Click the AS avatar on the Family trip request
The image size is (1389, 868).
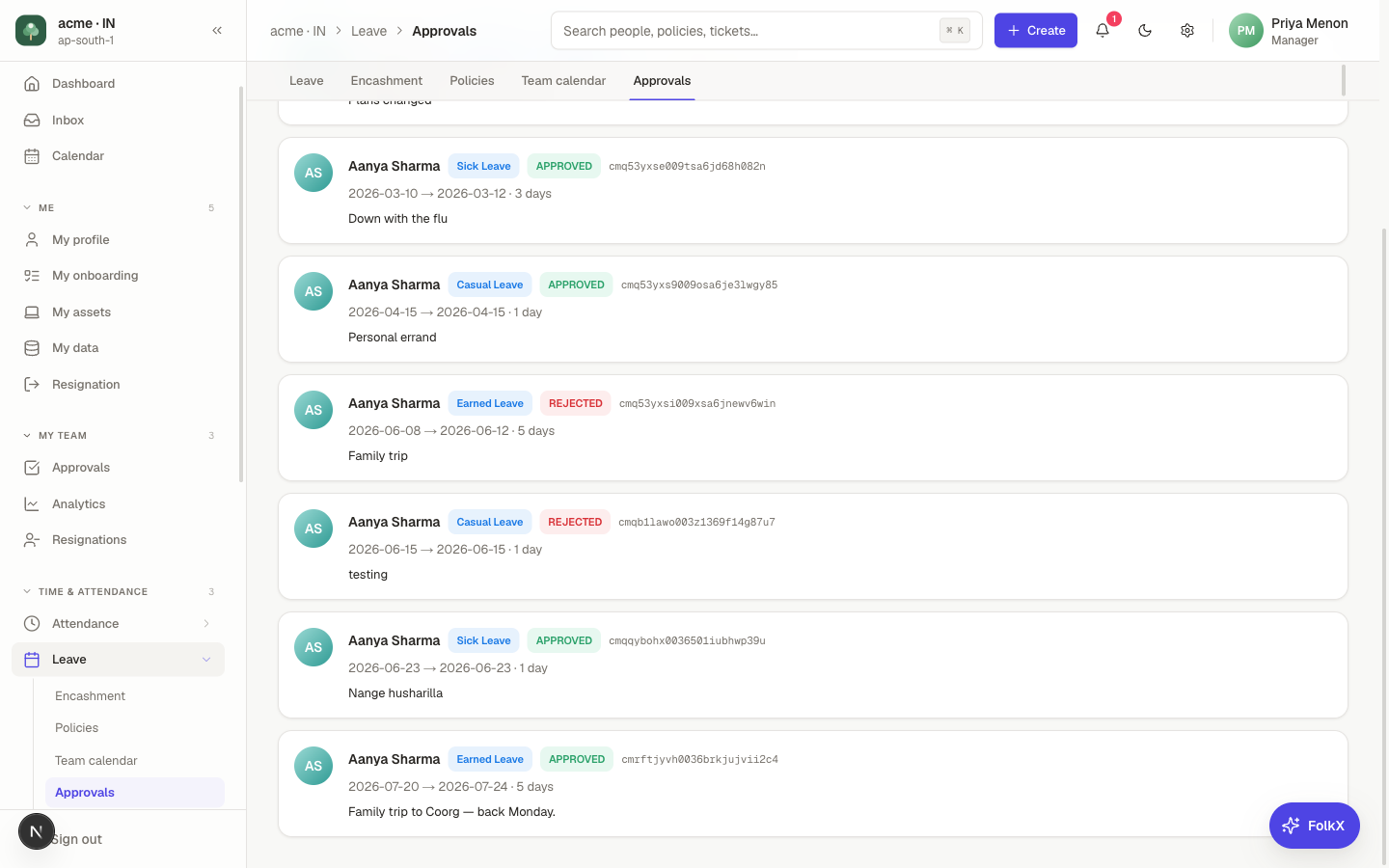click(x=313, y=410)
